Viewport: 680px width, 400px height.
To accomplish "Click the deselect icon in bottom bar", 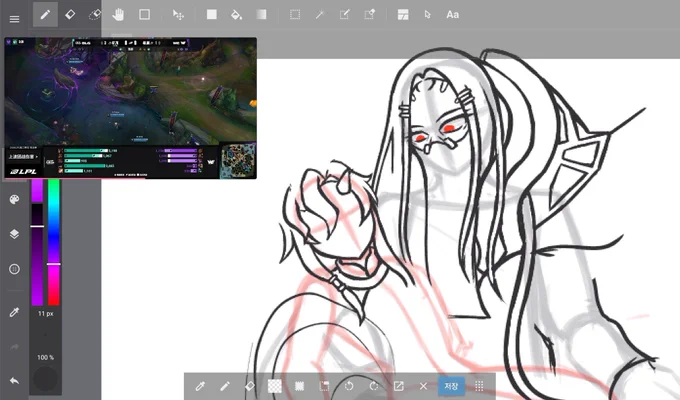I will (x=324, y=386).
